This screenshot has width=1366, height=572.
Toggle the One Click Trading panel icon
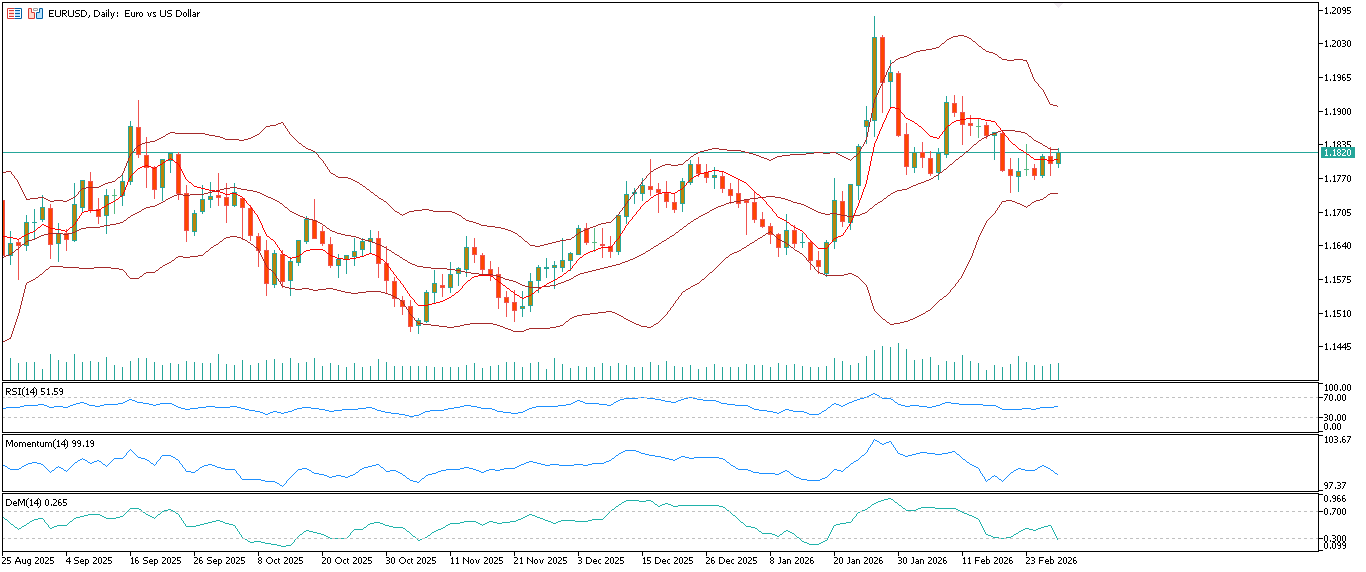tap(35, 14)
